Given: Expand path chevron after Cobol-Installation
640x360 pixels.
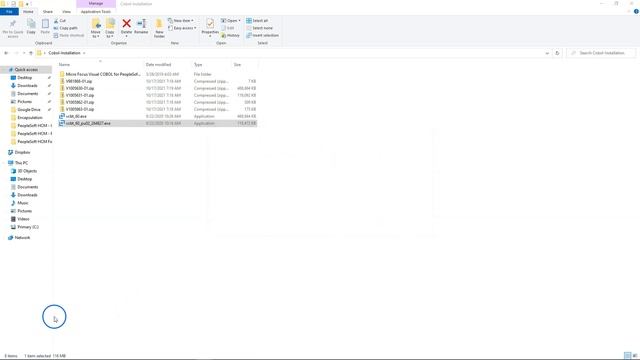Looking at the screenshot, I should pyautogui.click(x=84, y=53).
